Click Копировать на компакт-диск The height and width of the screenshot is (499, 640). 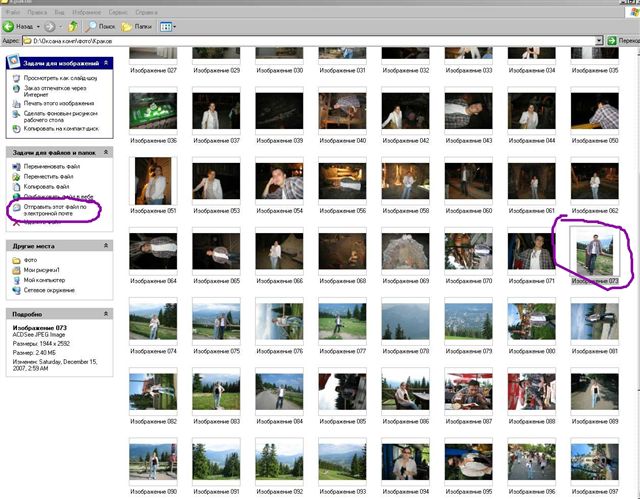(61, 129)
